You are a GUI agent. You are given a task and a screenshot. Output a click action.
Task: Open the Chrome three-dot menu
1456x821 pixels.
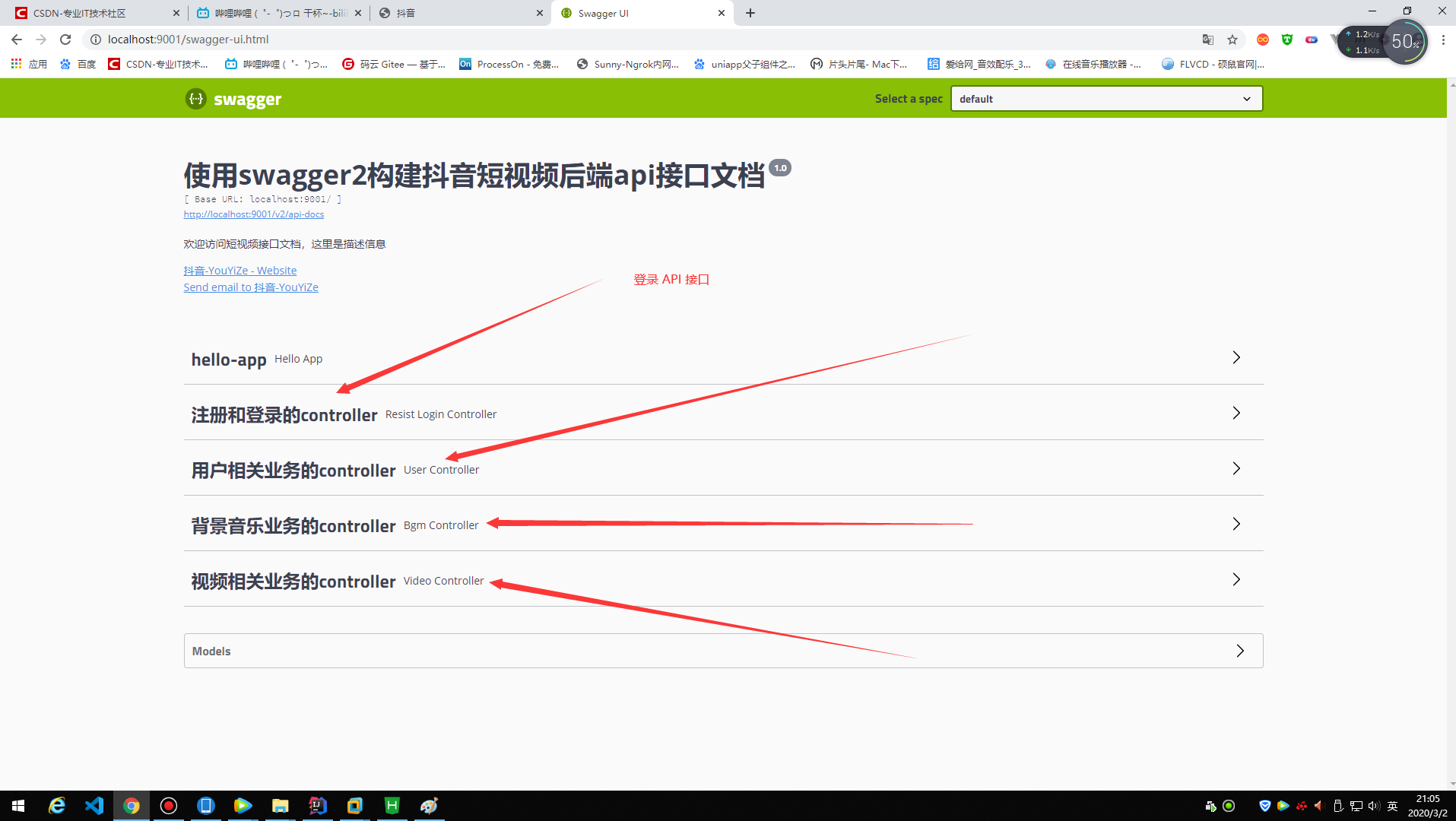[1443, 40]
